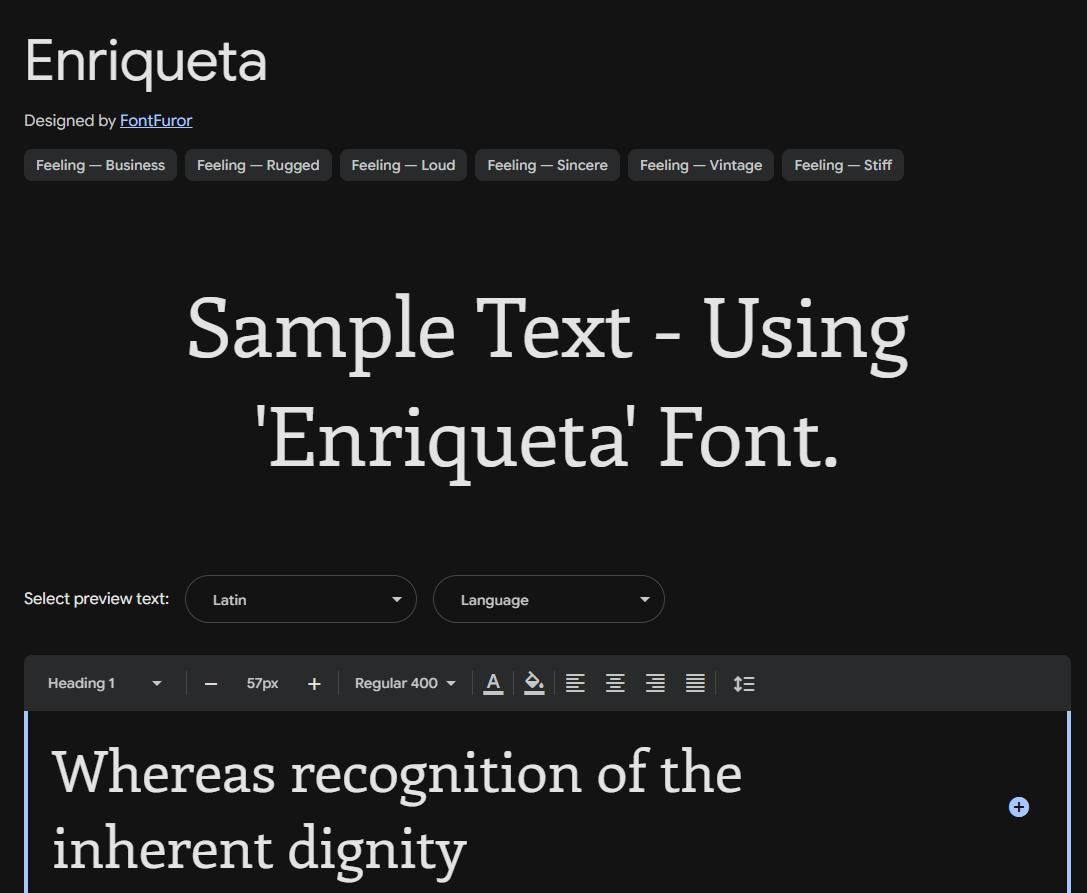Open the line height spacing control
The height and width of the screenshot is (893, 1087).
tap(744, 684)
